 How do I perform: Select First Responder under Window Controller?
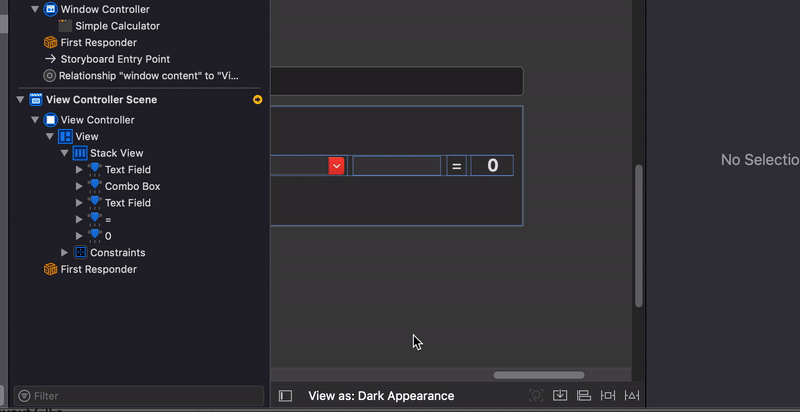(x=98, y=42)
